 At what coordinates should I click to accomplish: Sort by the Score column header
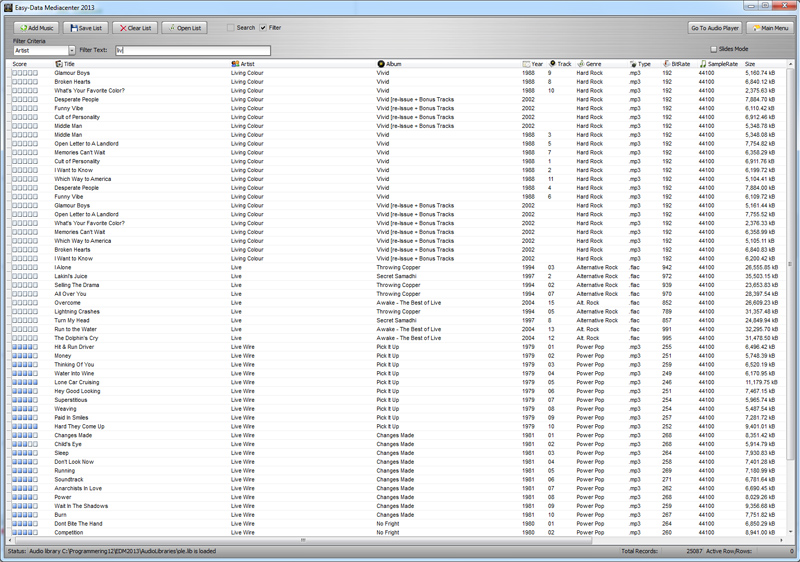(20, 64)
